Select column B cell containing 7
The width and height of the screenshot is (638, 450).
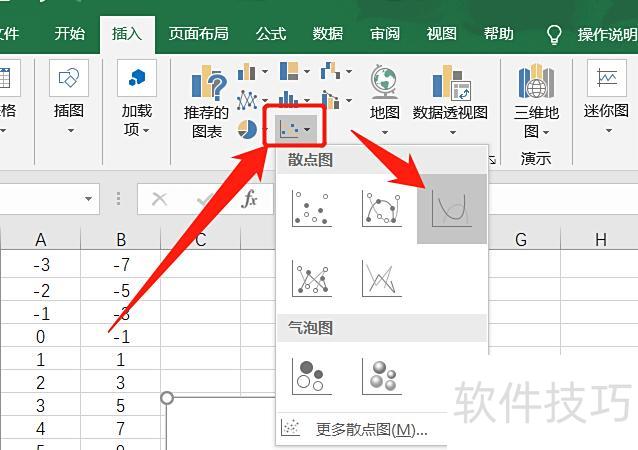(x=121, y=428)
